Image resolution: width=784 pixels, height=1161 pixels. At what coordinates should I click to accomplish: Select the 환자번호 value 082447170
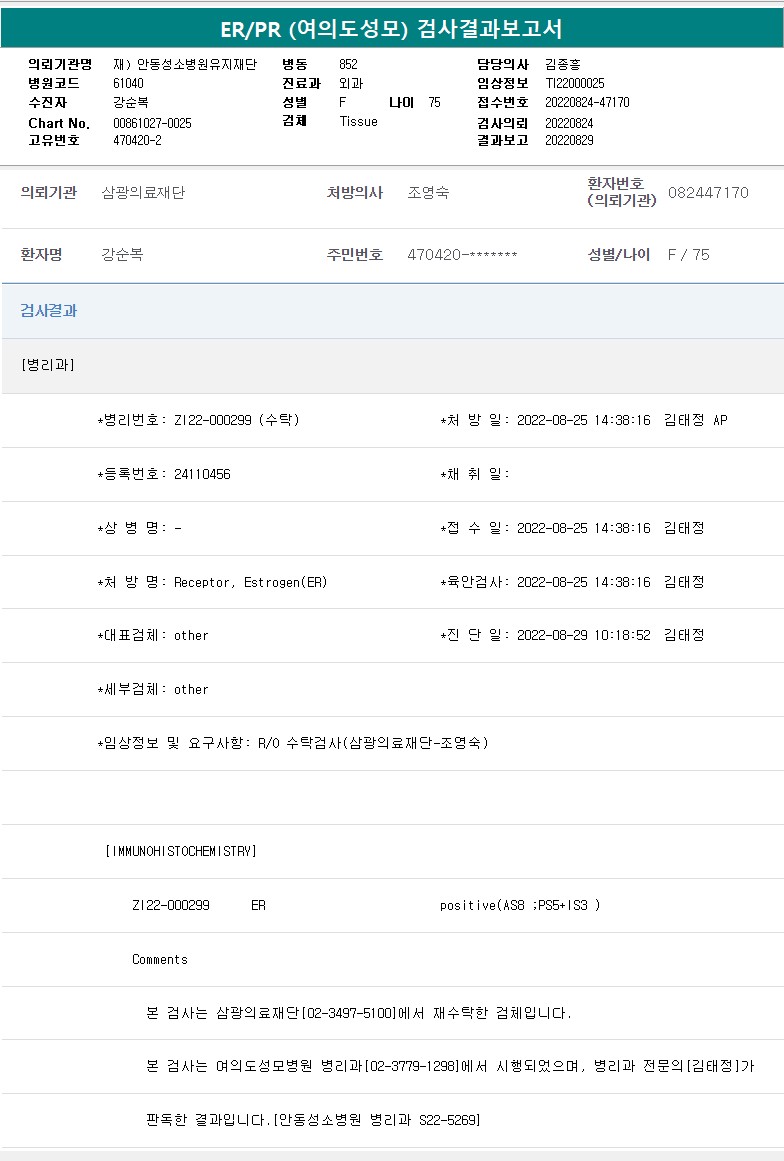[x=708, y=193]
